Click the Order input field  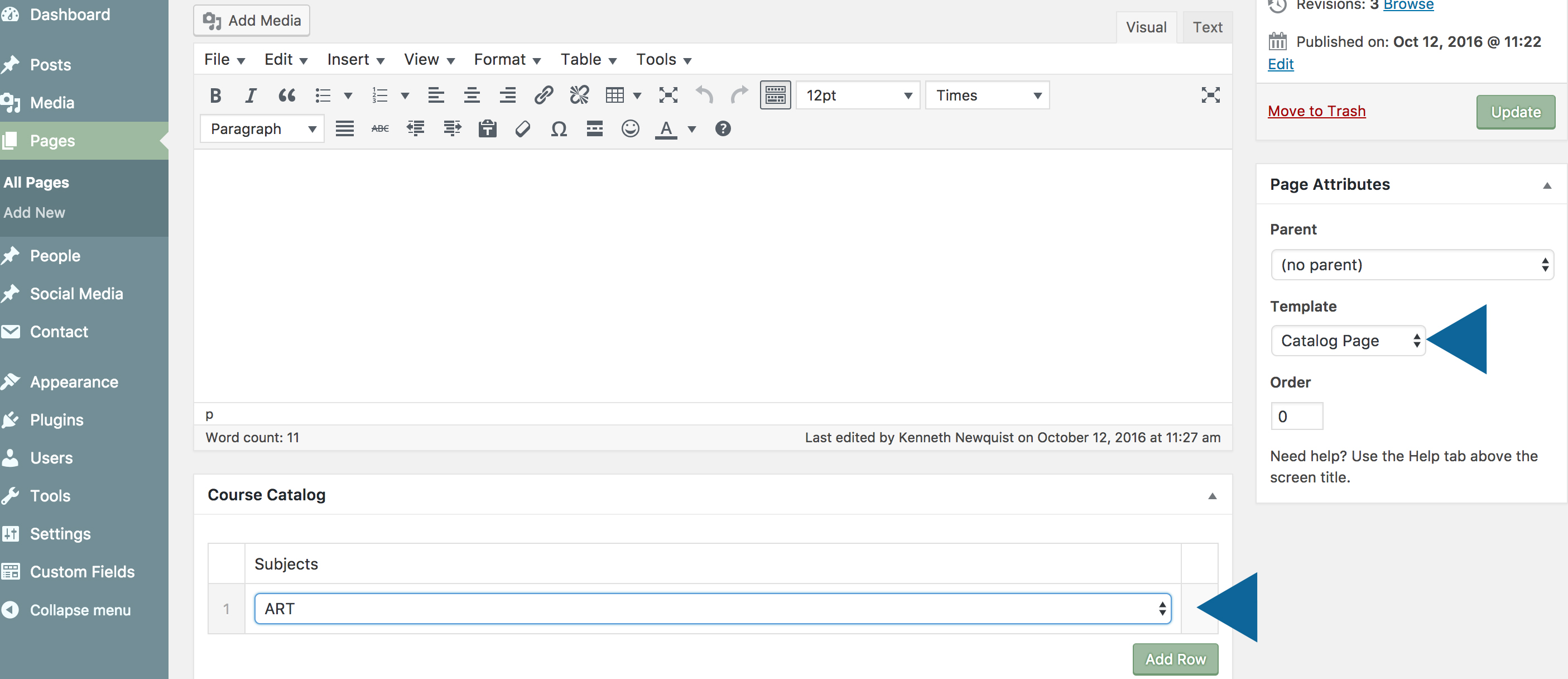[x=1296, y=417]
